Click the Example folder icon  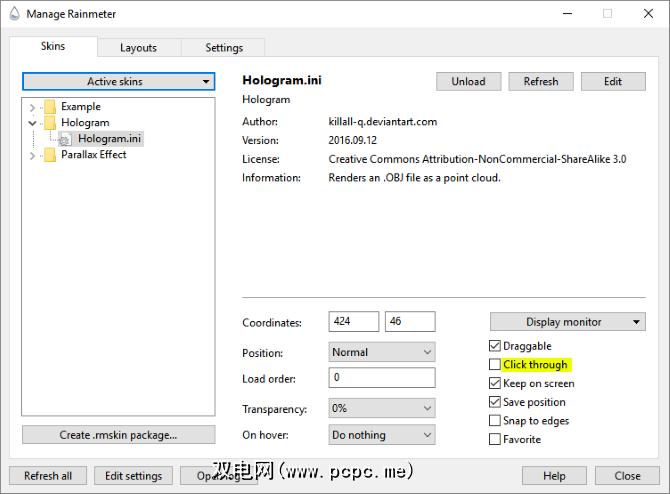50,106
